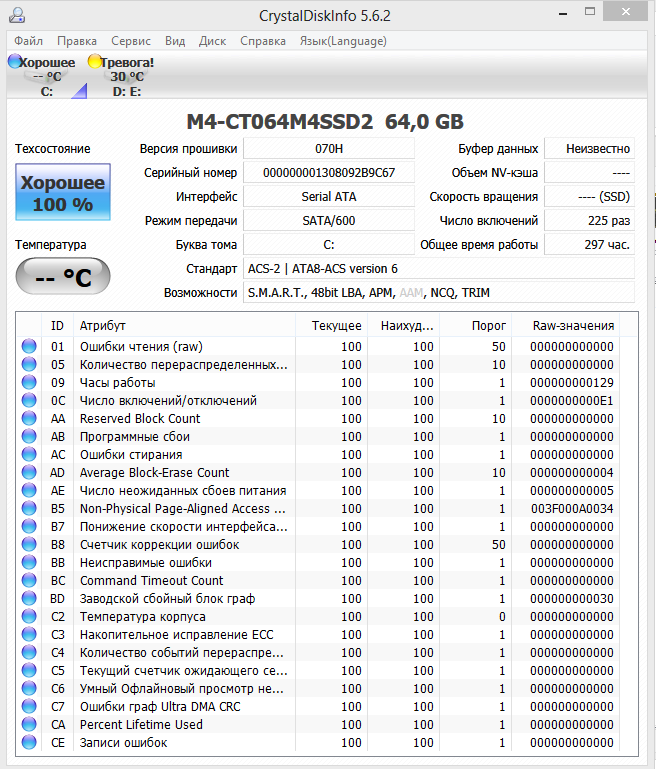Click status orb for CE Записи ошибок

(29, 742)
